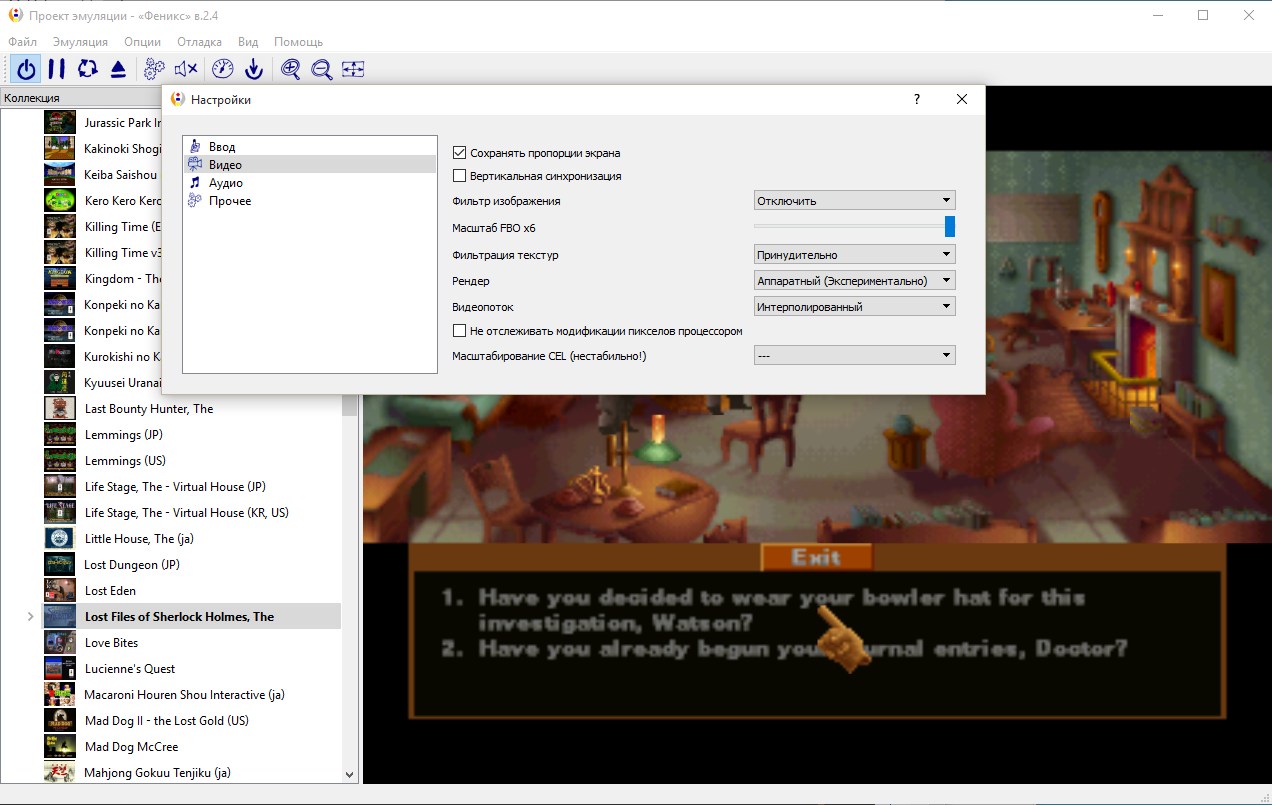This screenshot has width=1272, height=805.
Task: Enable Вертикальная синхронизация checkbox
Action: click(x=460, y=176)
